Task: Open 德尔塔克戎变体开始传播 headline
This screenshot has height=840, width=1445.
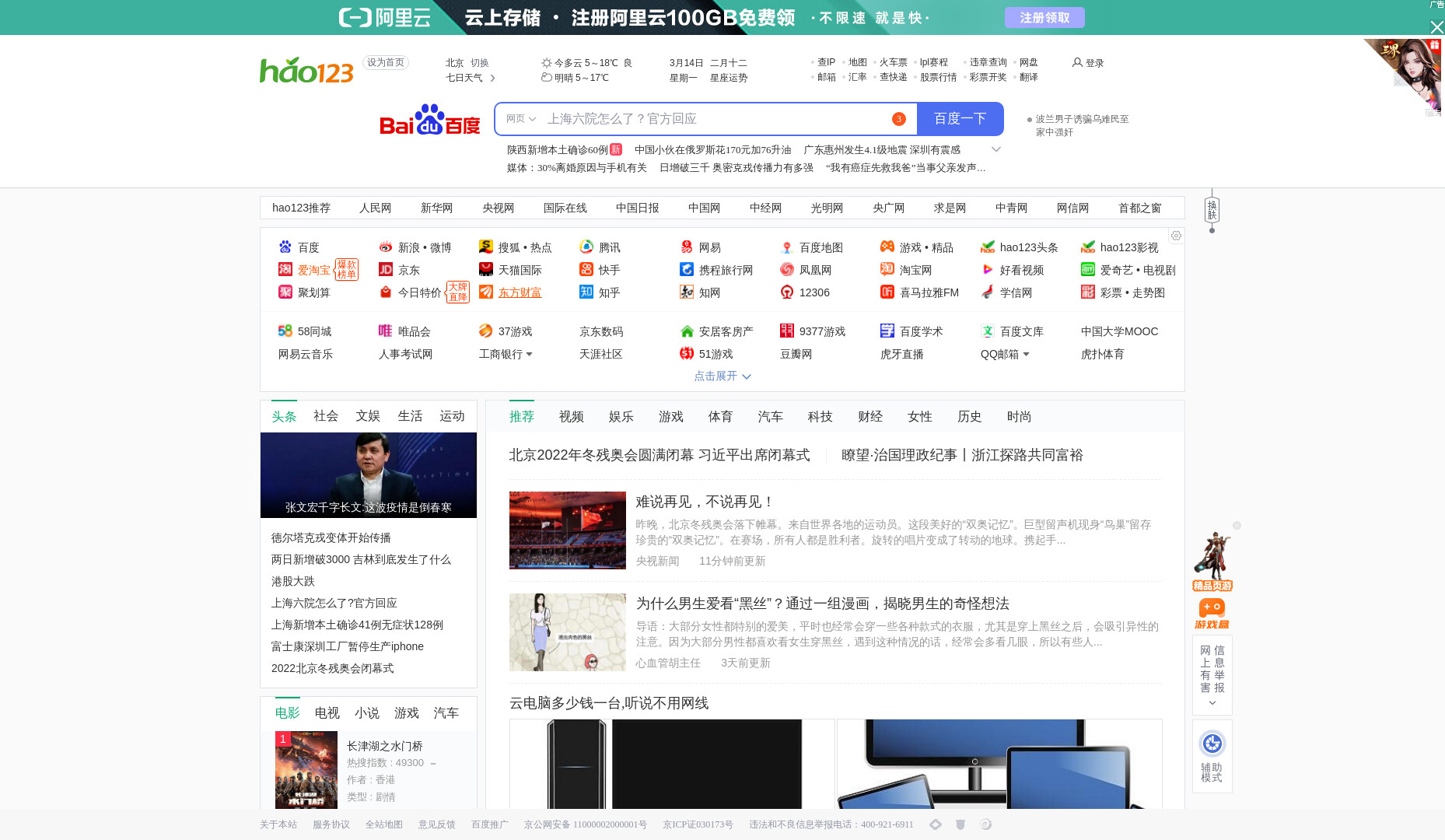Action: 331,538
